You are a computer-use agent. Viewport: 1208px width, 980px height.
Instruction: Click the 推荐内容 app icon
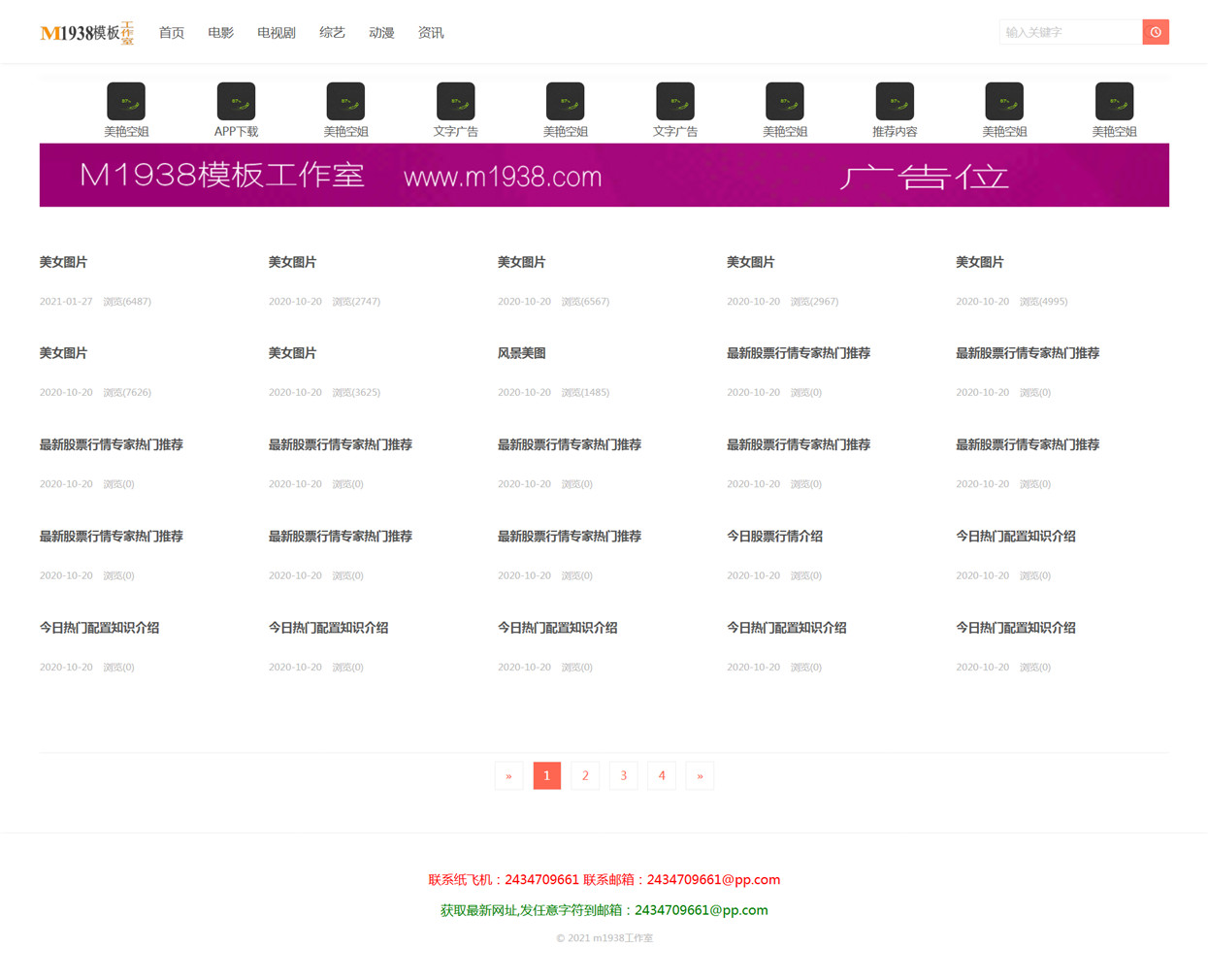click(895, 101)
